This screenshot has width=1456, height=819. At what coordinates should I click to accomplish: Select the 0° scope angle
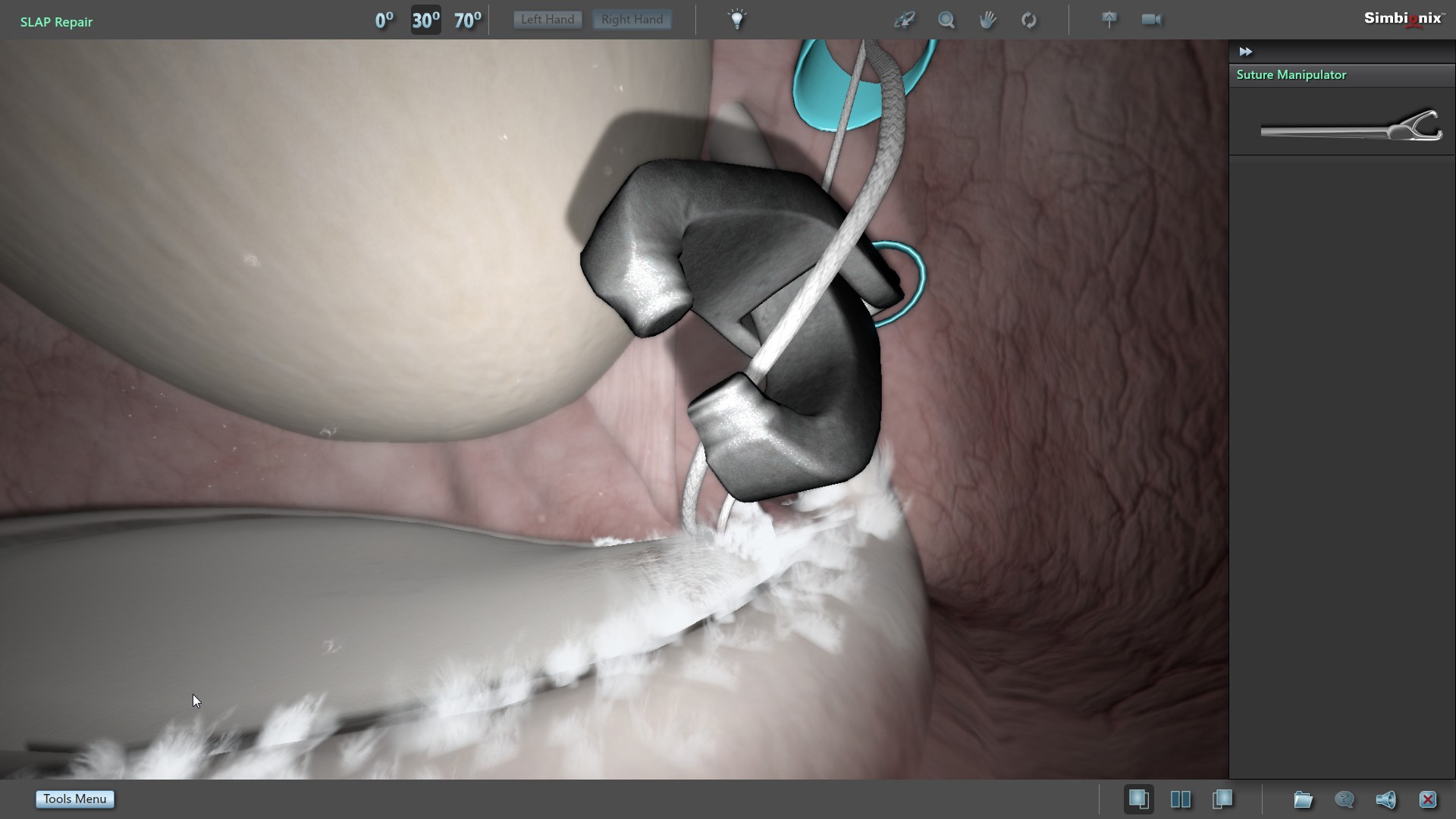pyautogui.click(x=384, y=20)
